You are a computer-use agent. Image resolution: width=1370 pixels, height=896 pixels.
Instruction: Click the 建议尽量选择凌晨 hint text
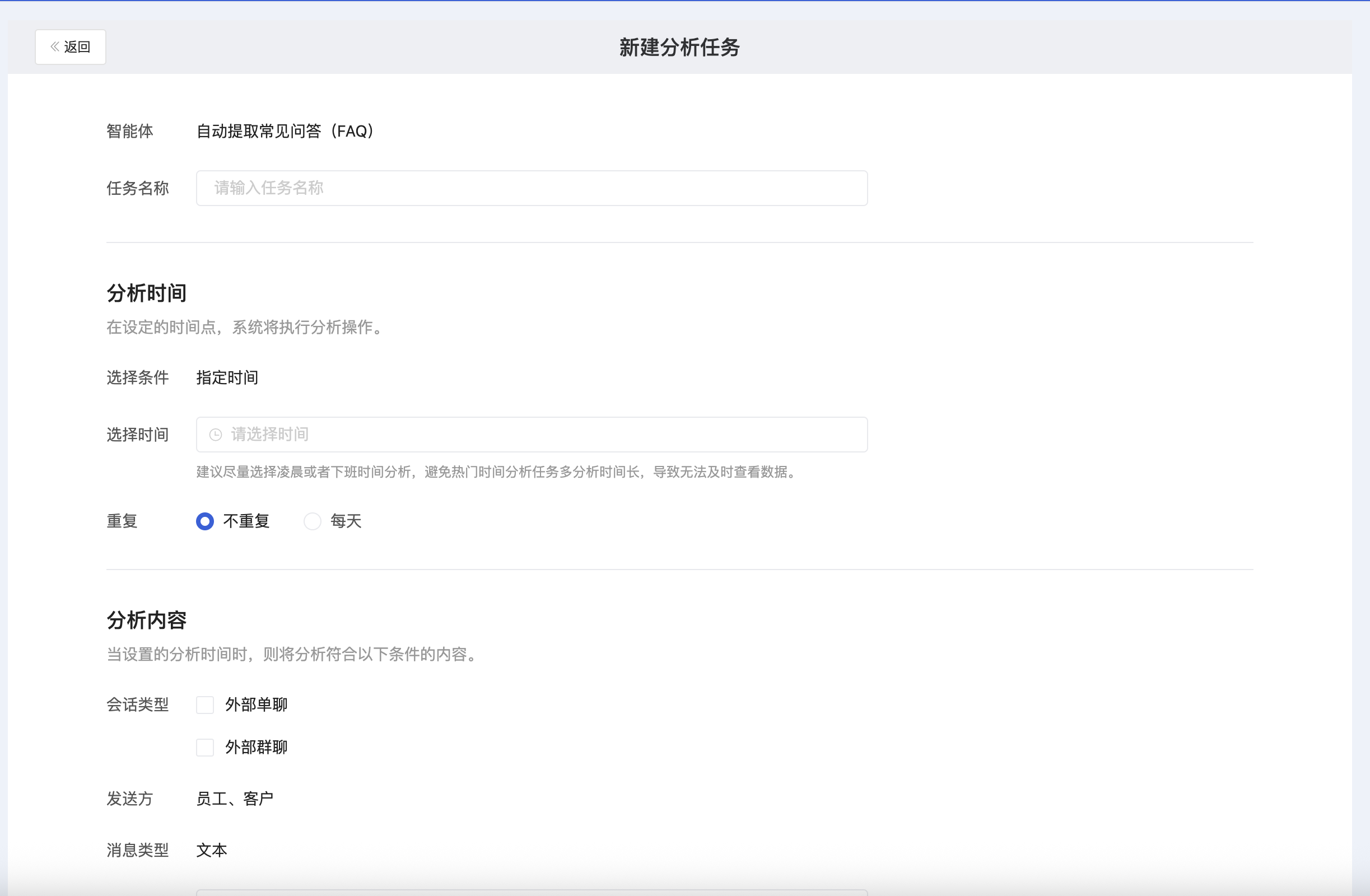(497, 472)
